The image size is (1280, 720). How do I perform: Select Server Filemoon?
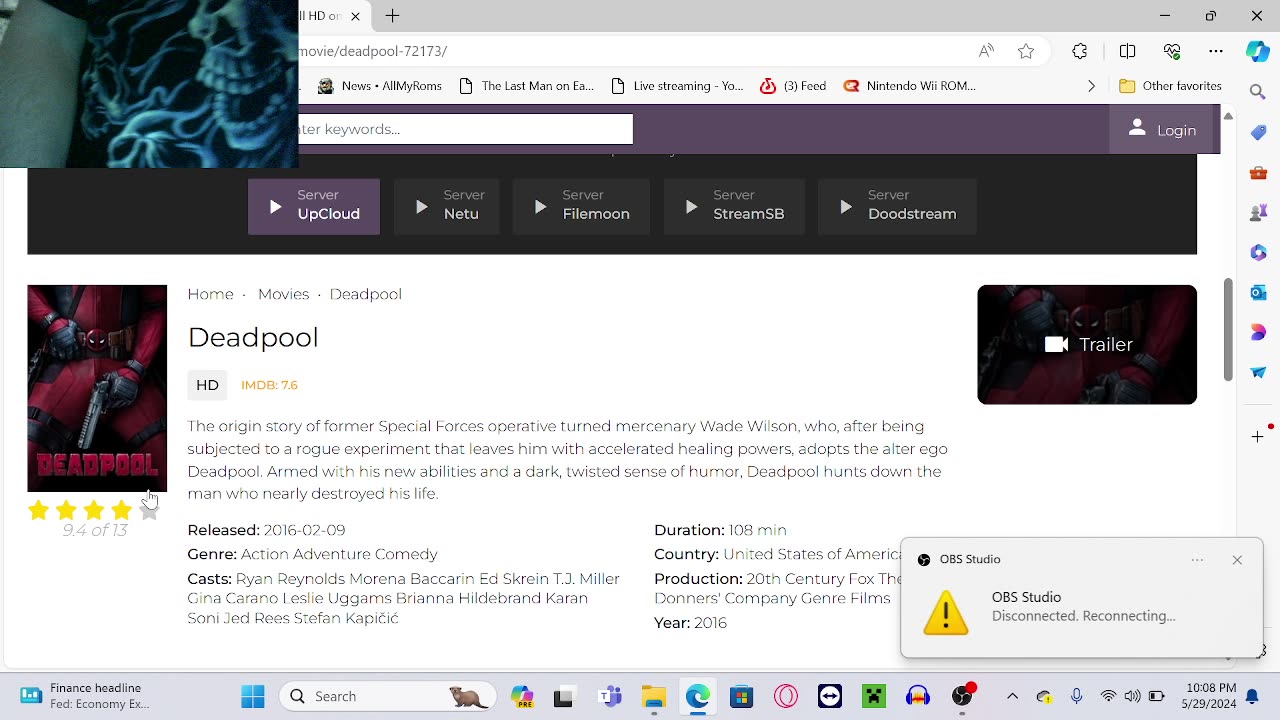coord(581,207)
